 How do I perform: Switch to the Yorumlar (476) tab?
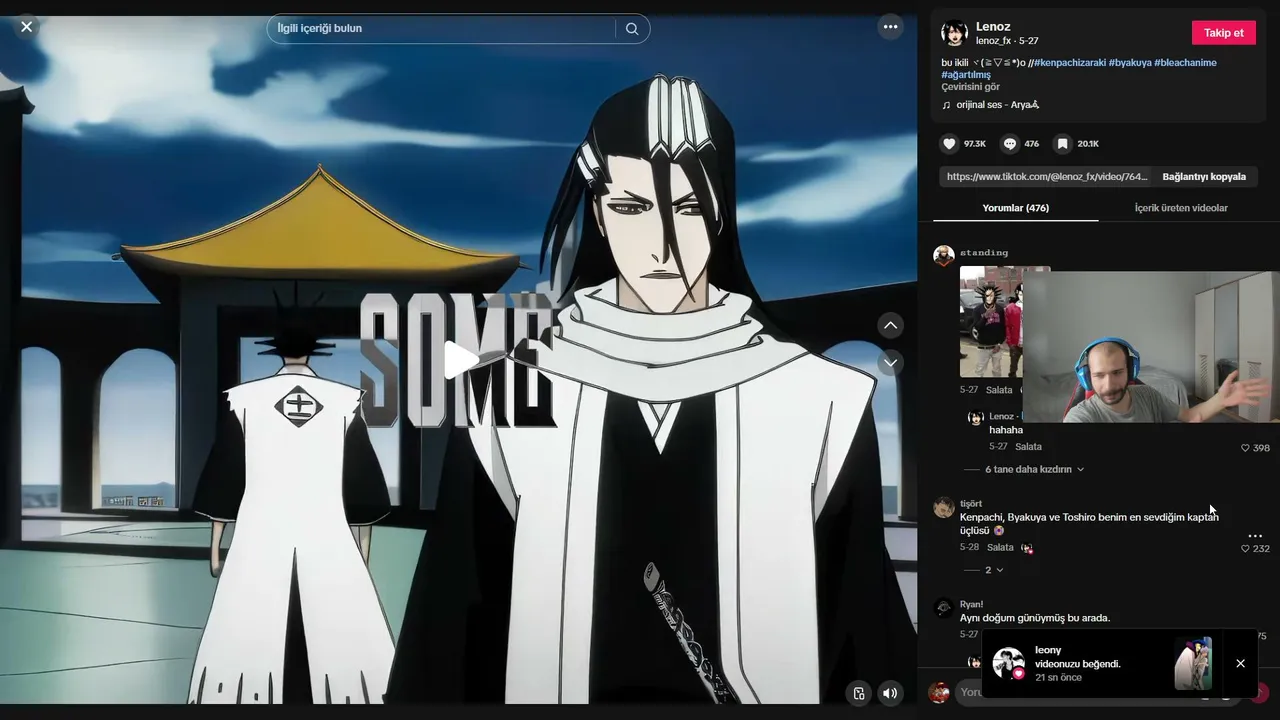[1015, 208]
